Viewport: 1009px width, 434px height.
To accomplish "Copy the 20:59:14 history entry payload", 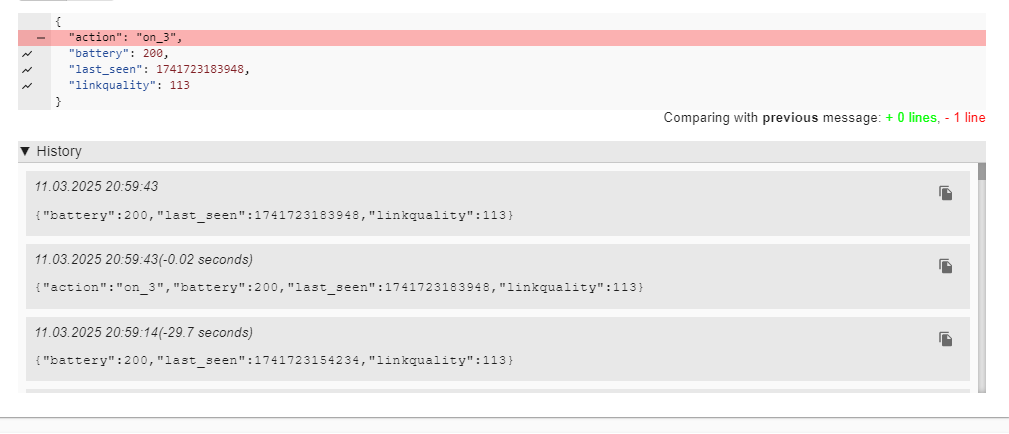I will 945,339.
